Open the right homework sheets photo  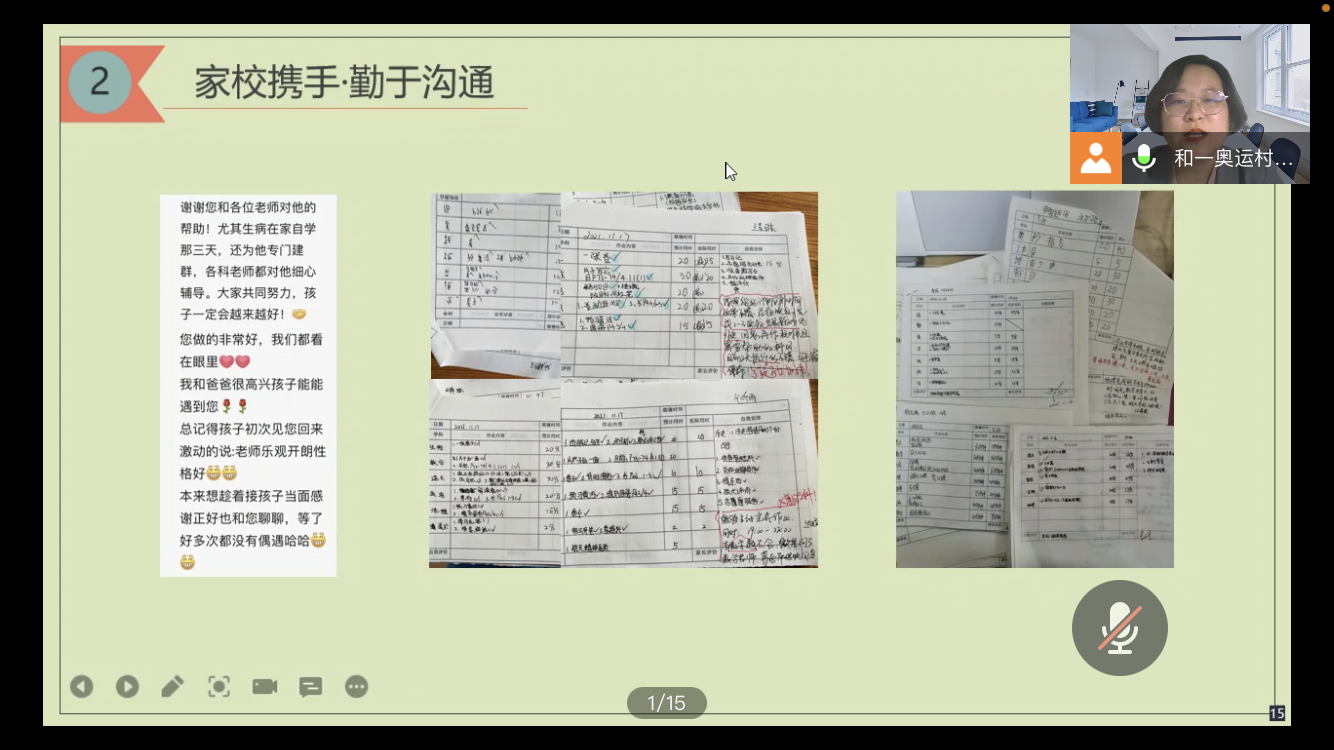(1034, 380)
